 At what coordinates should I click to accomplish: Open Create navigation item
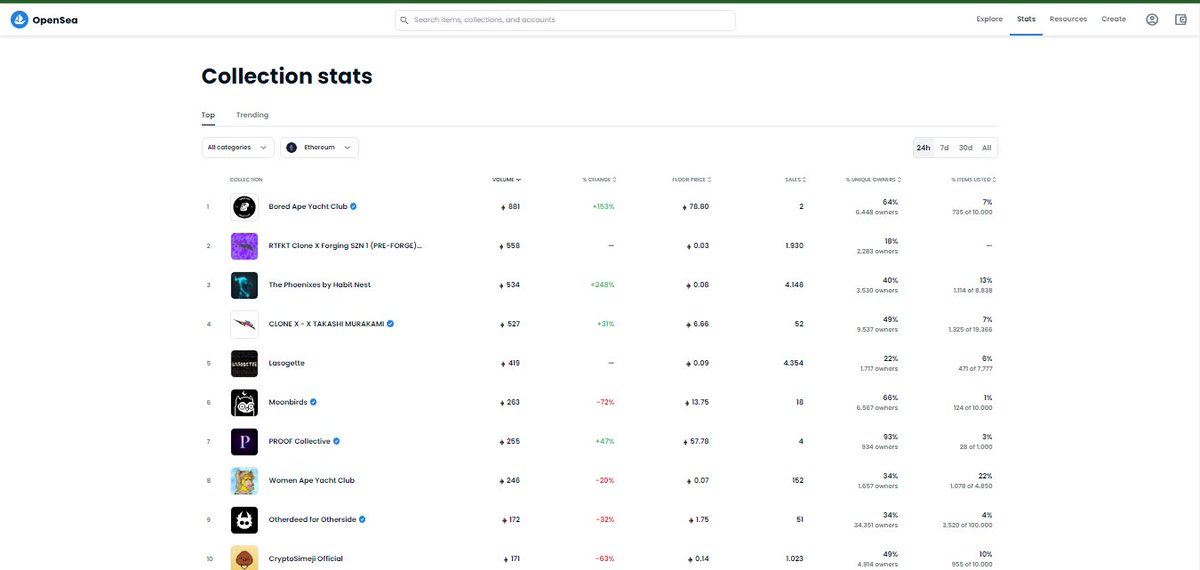tap(1113, 19)
